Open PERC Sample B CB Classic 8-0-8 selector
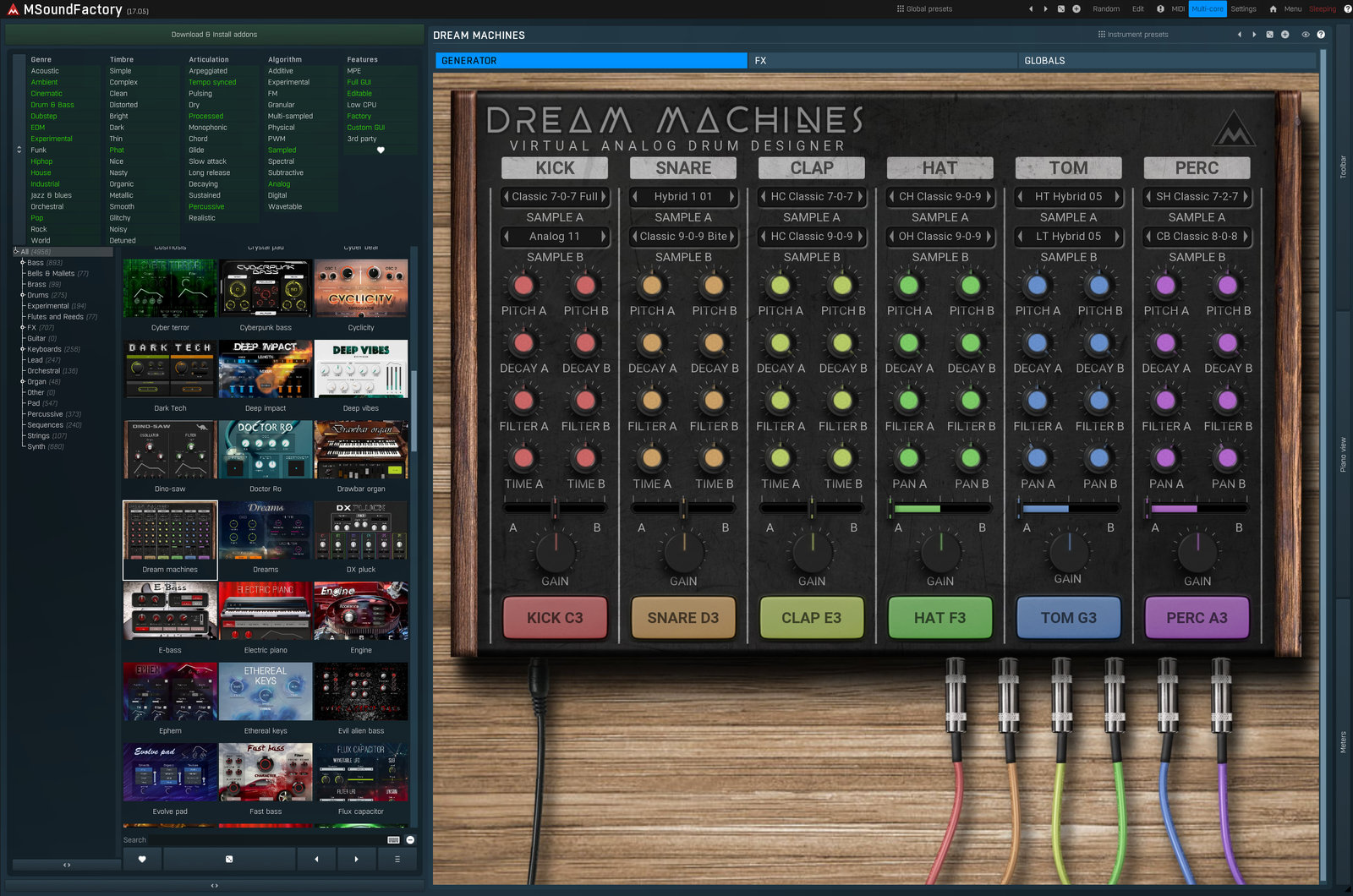 pos(1197,237)
